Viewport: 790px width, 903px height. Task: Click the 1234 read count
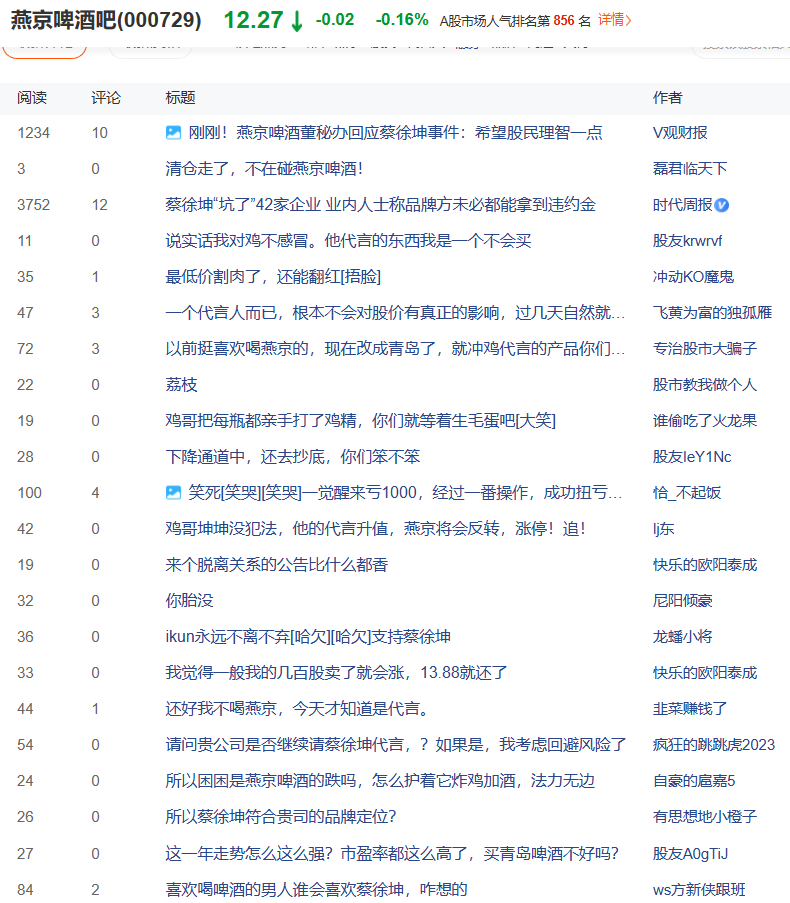click(x=33, y=133)
